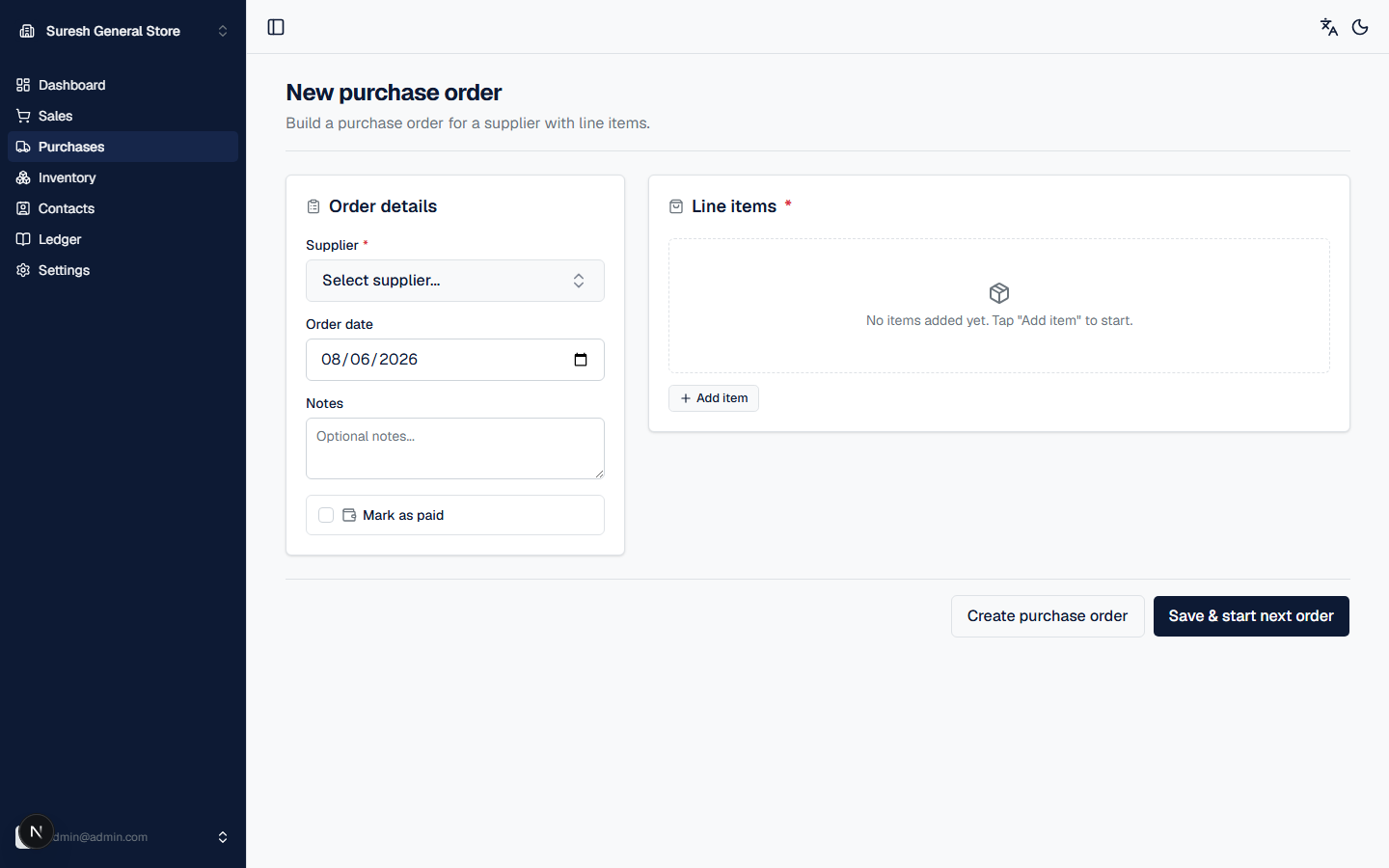Click Save & start next order
This screenshot has width=1389, height=868.
(x=1251, y=616)
